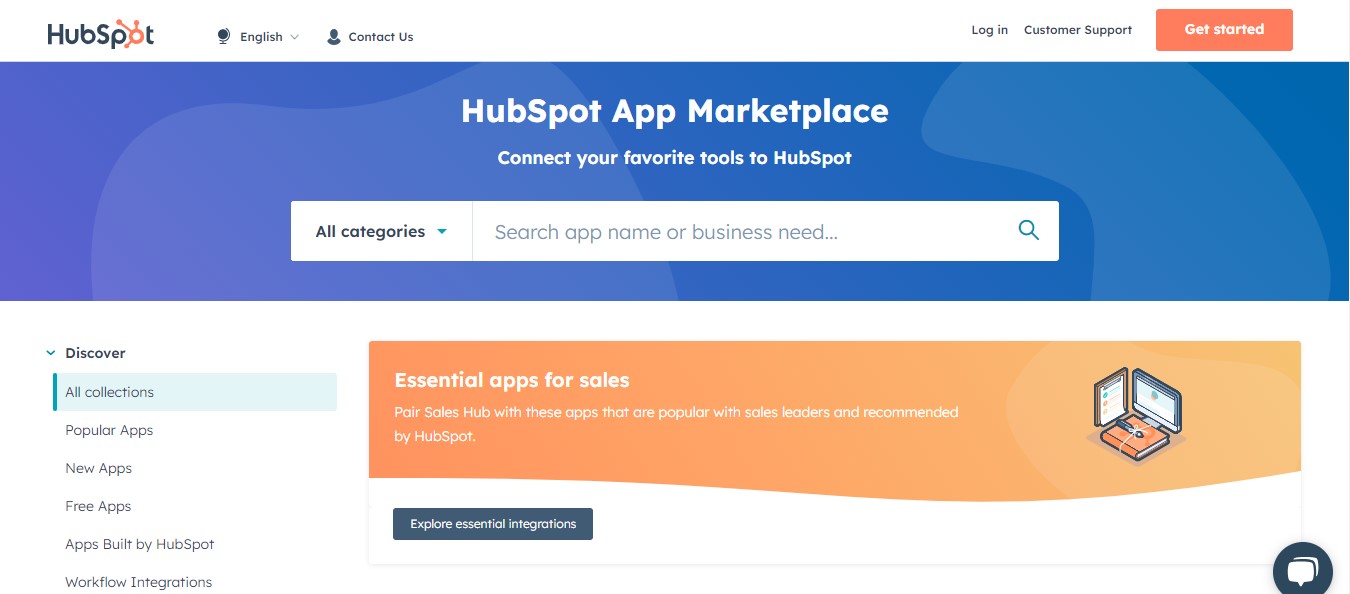The height and width of the screenshot is (594, 1350).
Task: Open Workflow Integrations collection
Action: [139, 582]
